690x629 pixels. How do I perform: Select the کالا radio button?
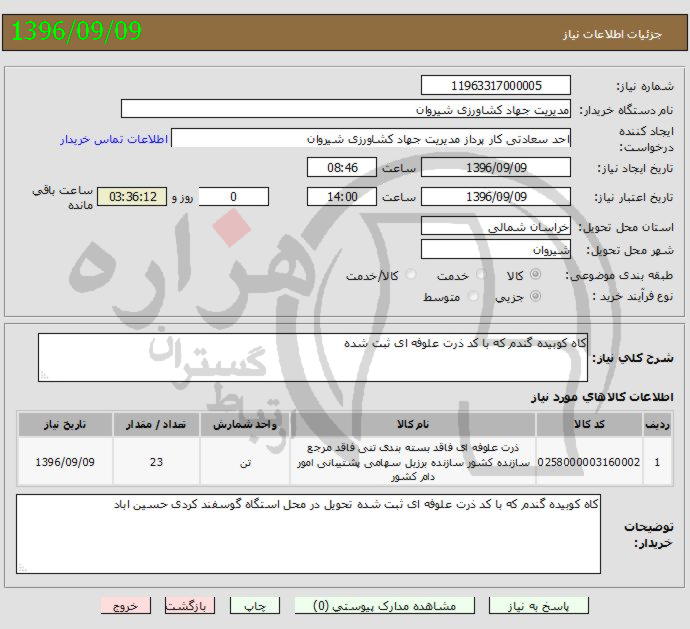click(536, 274)
